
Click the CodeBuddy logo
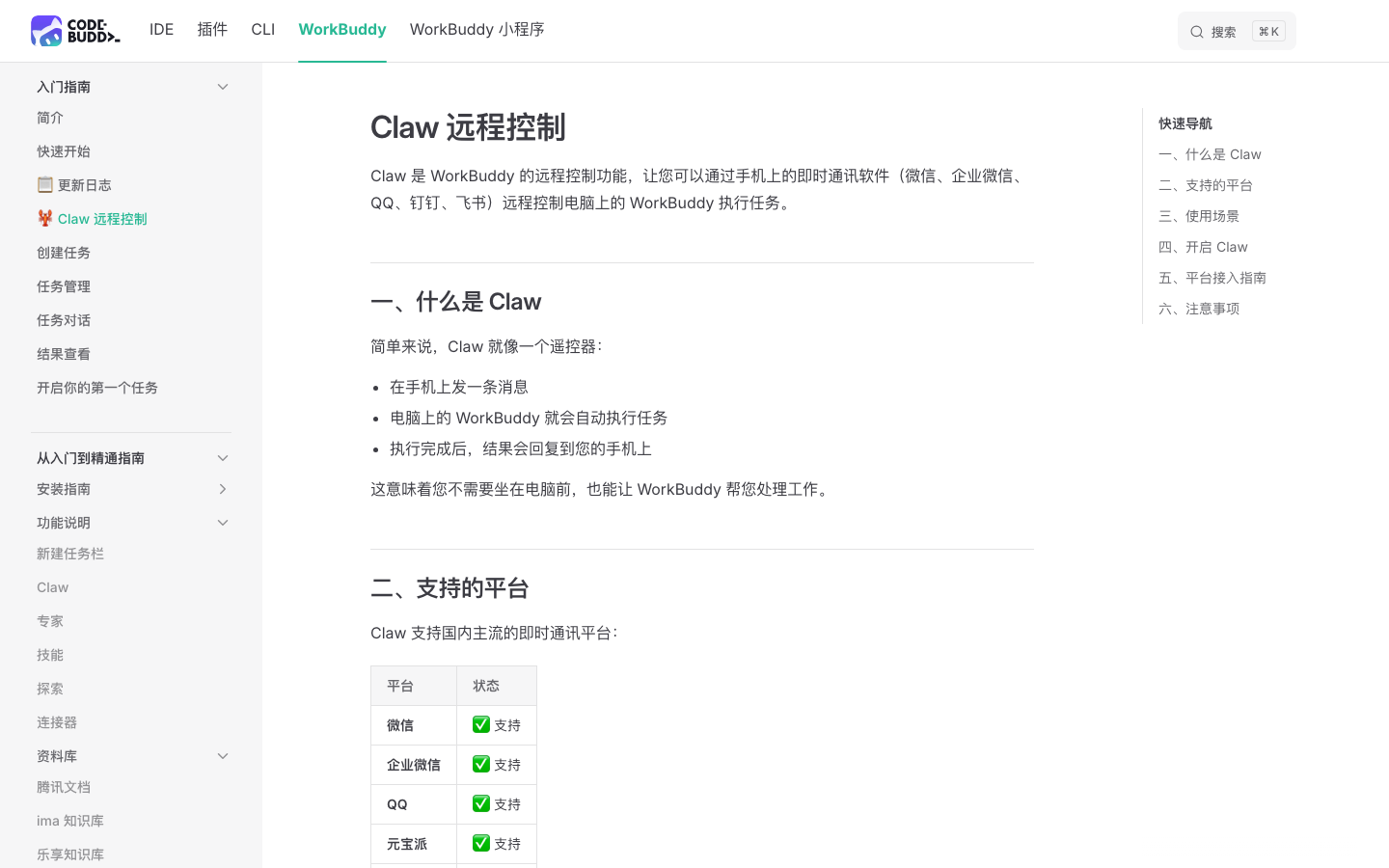(75, 31)
